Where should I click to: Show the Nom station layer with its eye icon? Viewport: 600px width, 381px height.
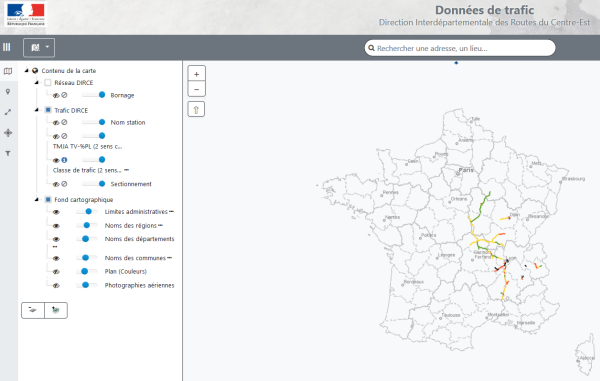tap(56, 122)
